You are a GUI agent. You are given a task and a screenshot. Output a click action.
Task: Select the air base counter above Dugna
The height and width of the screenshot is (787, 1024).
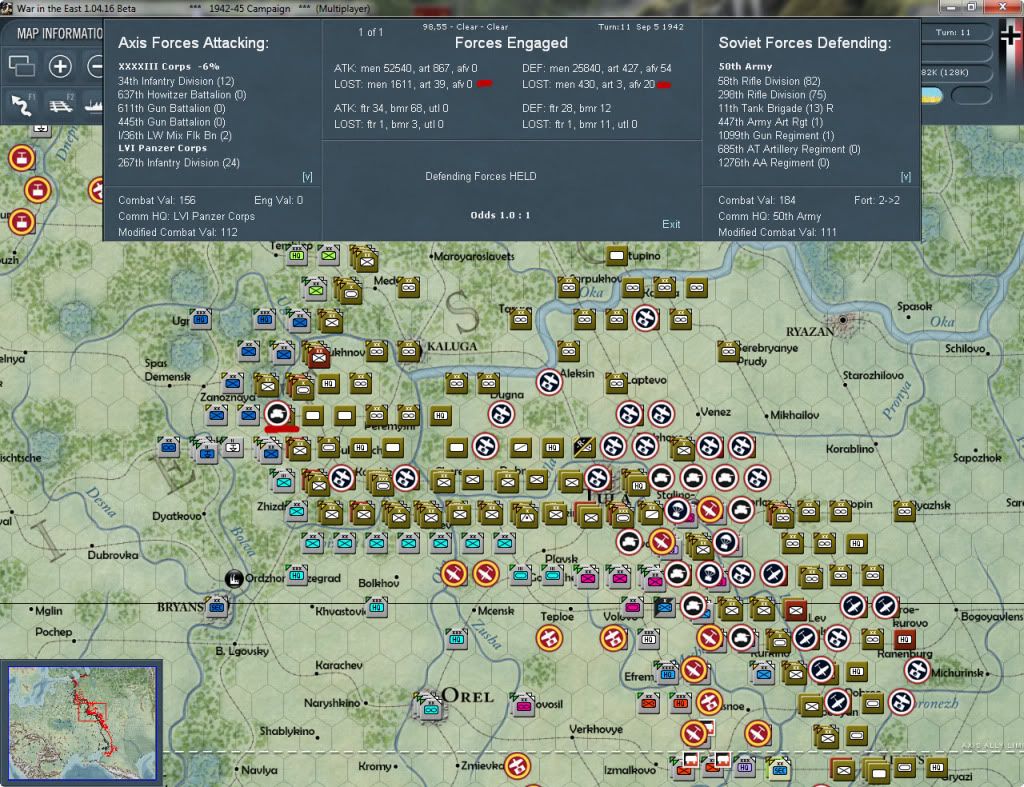(x=502, y=413)
